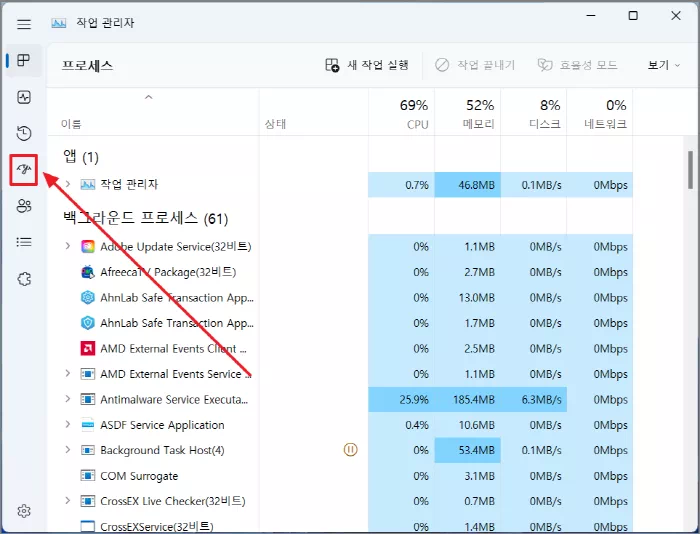Image resolution: width=700 pixels, height=534 pixels.
Task: Click the 10.6MB memory cell
Action: pyautogui.click(x=467, y=425)
